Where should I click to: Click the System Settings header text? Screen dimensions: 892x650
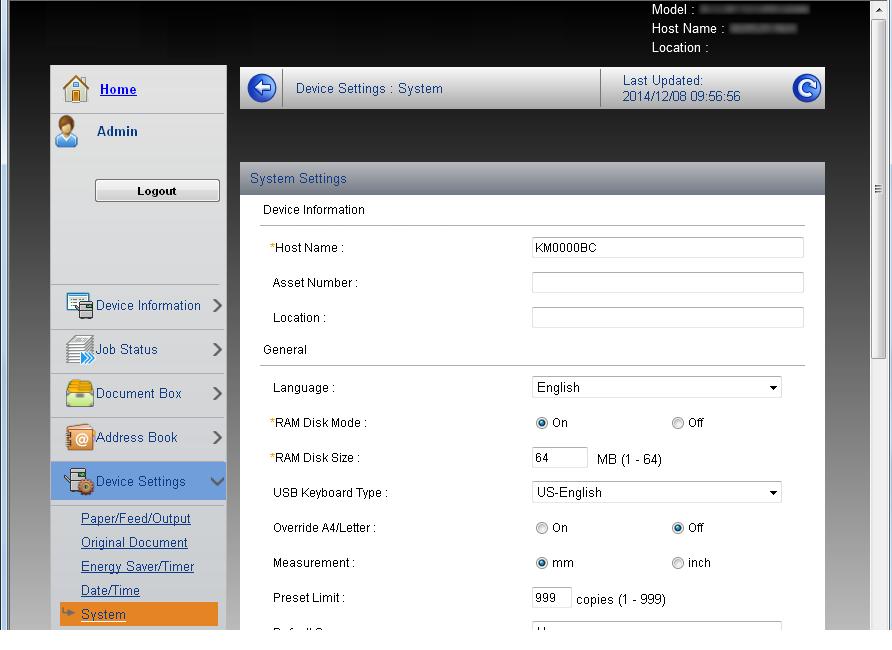298,179
